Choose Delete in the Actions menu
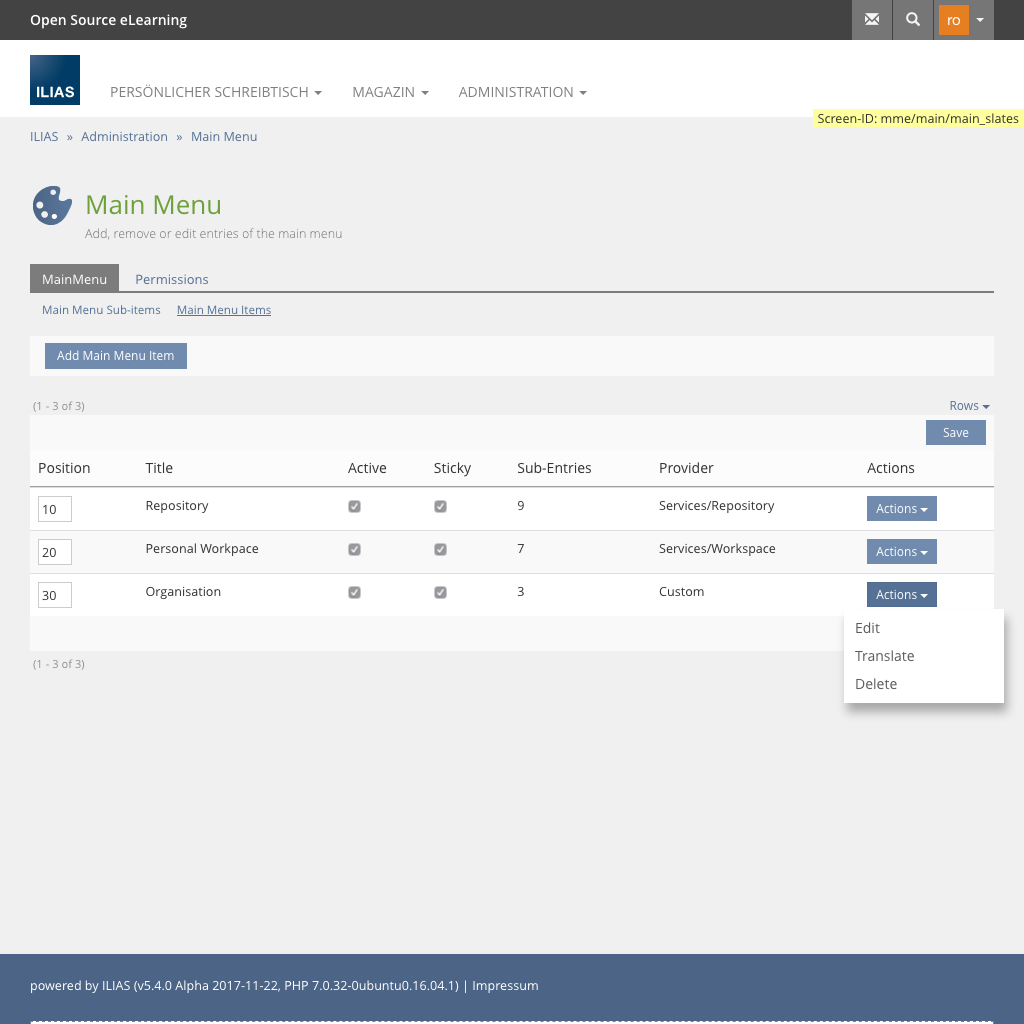The height and width of the screenshot is (1024, 1024). [x=876, y=684]
